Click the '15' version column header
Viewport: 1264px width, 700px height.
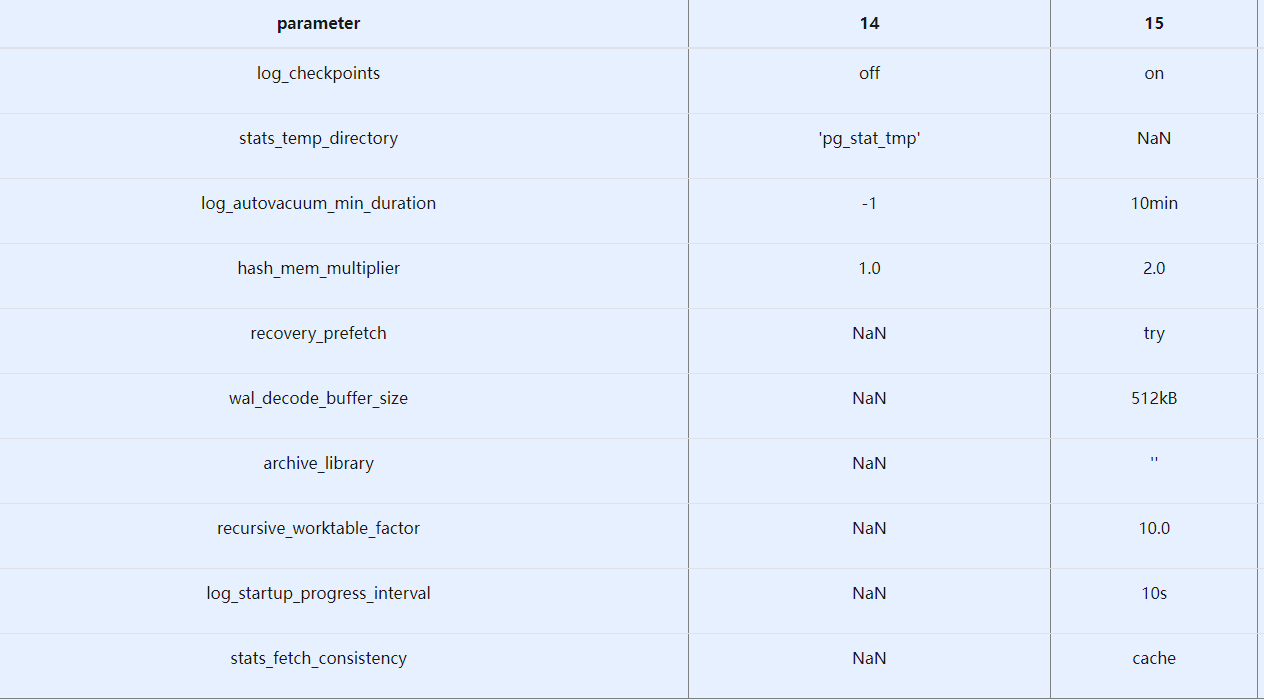[1154, 23]
